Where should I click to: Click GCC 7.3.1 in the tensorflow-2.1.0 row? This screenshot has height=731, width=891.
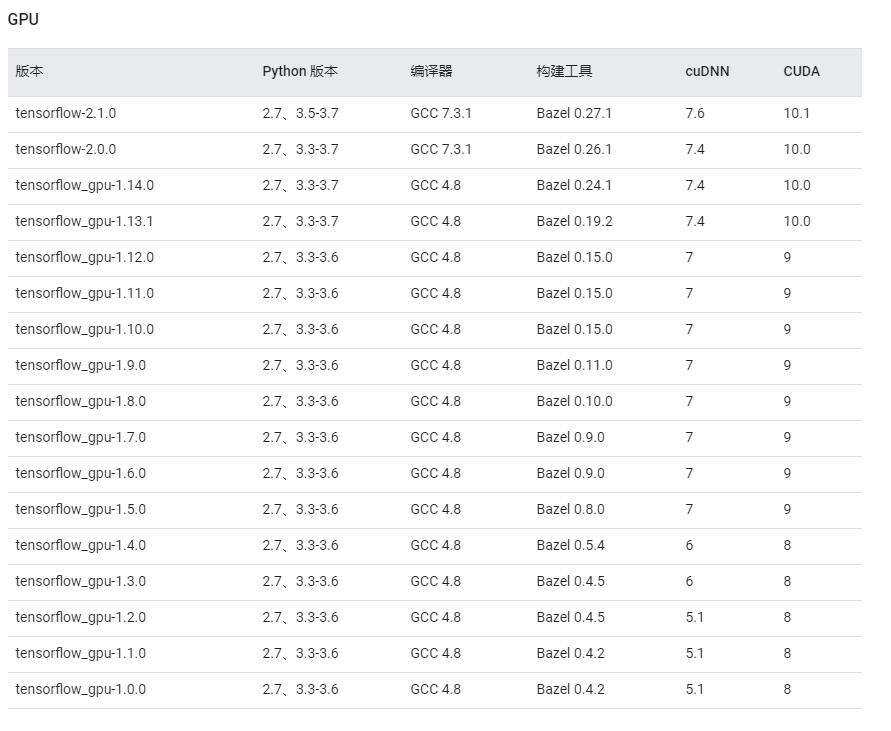(441, 113)
